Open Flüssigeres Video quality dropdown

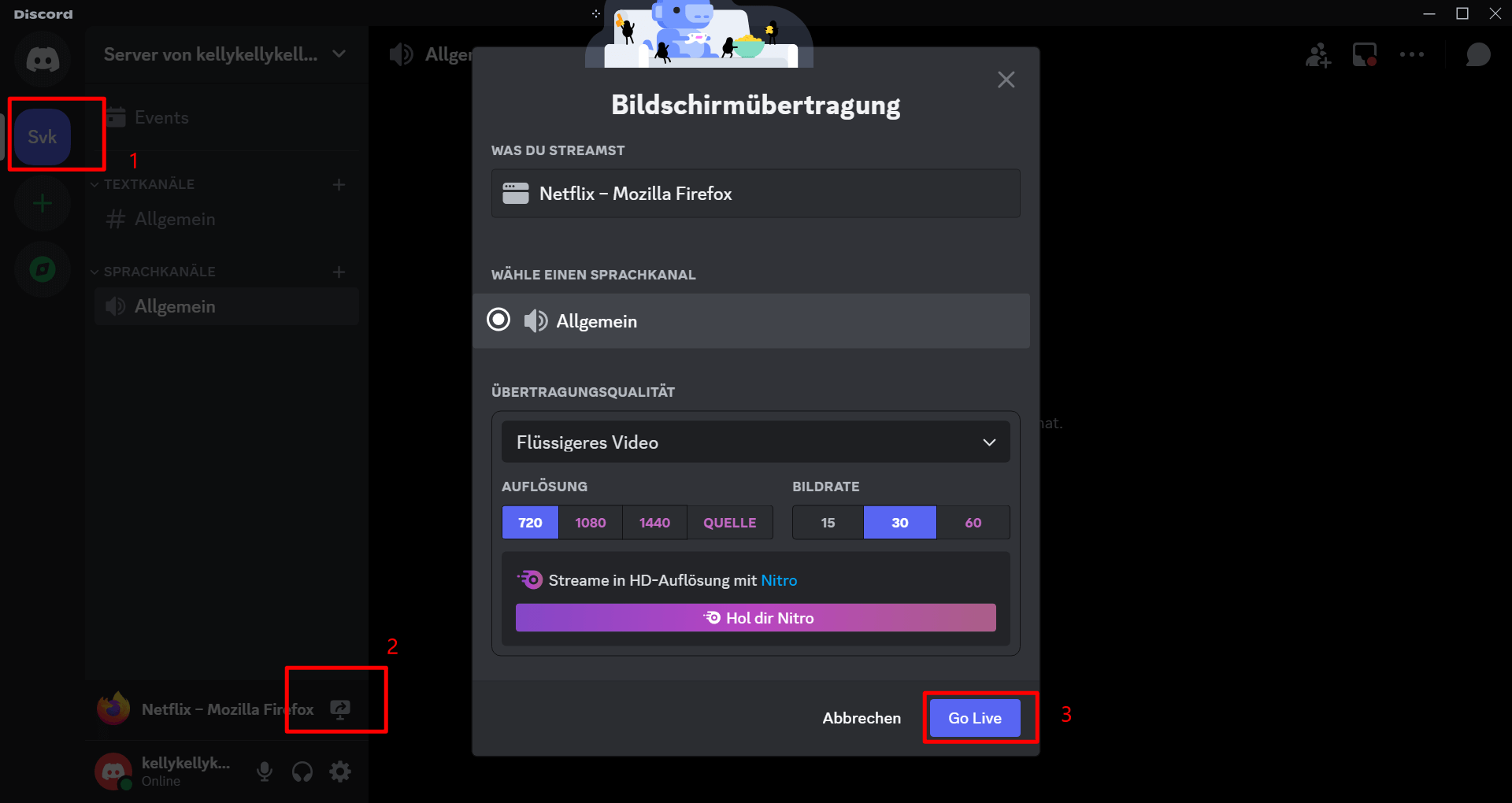click(x=756, y=442)
